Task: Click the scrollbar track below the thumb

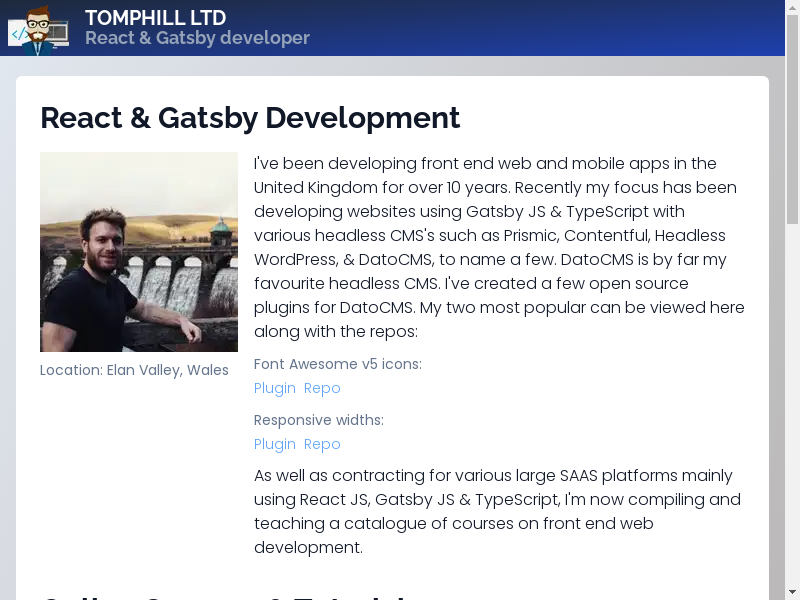Action: tap(792, 400)
